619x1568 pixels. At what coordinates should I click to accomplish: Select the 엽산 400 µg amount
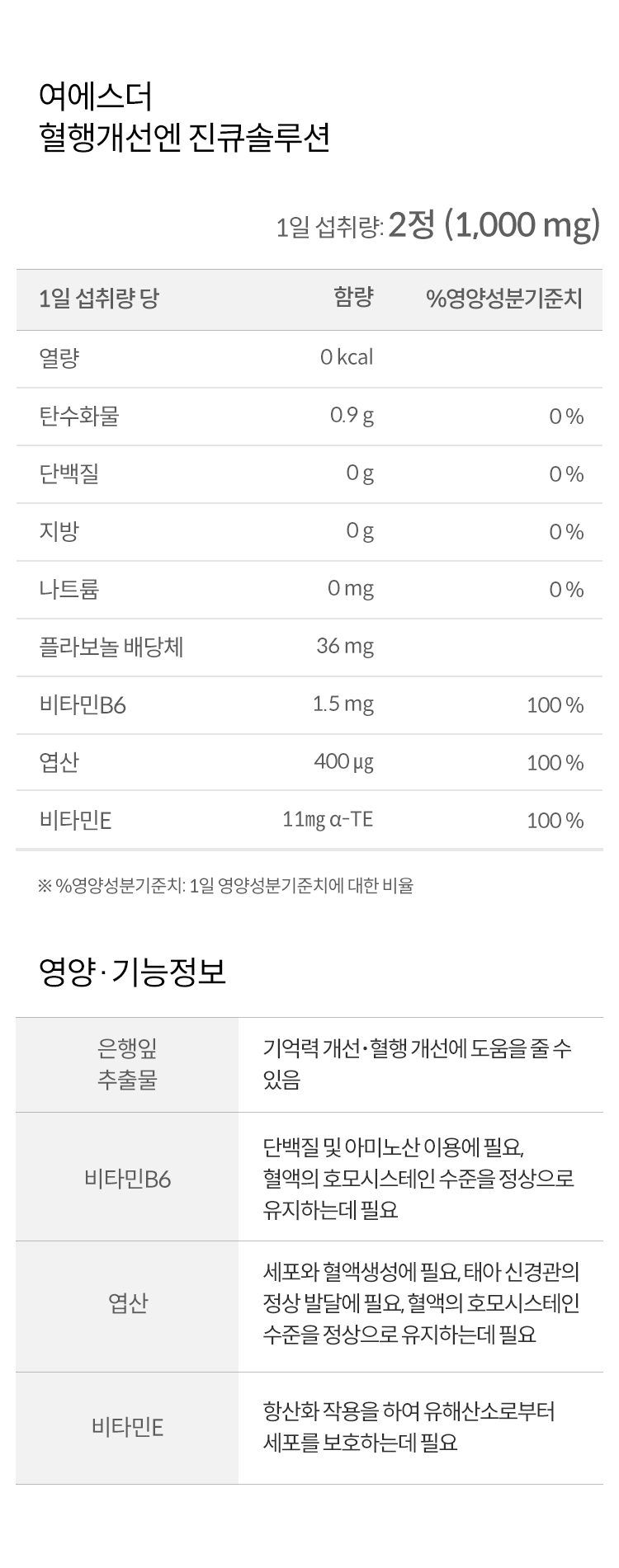tap(343, 761)
